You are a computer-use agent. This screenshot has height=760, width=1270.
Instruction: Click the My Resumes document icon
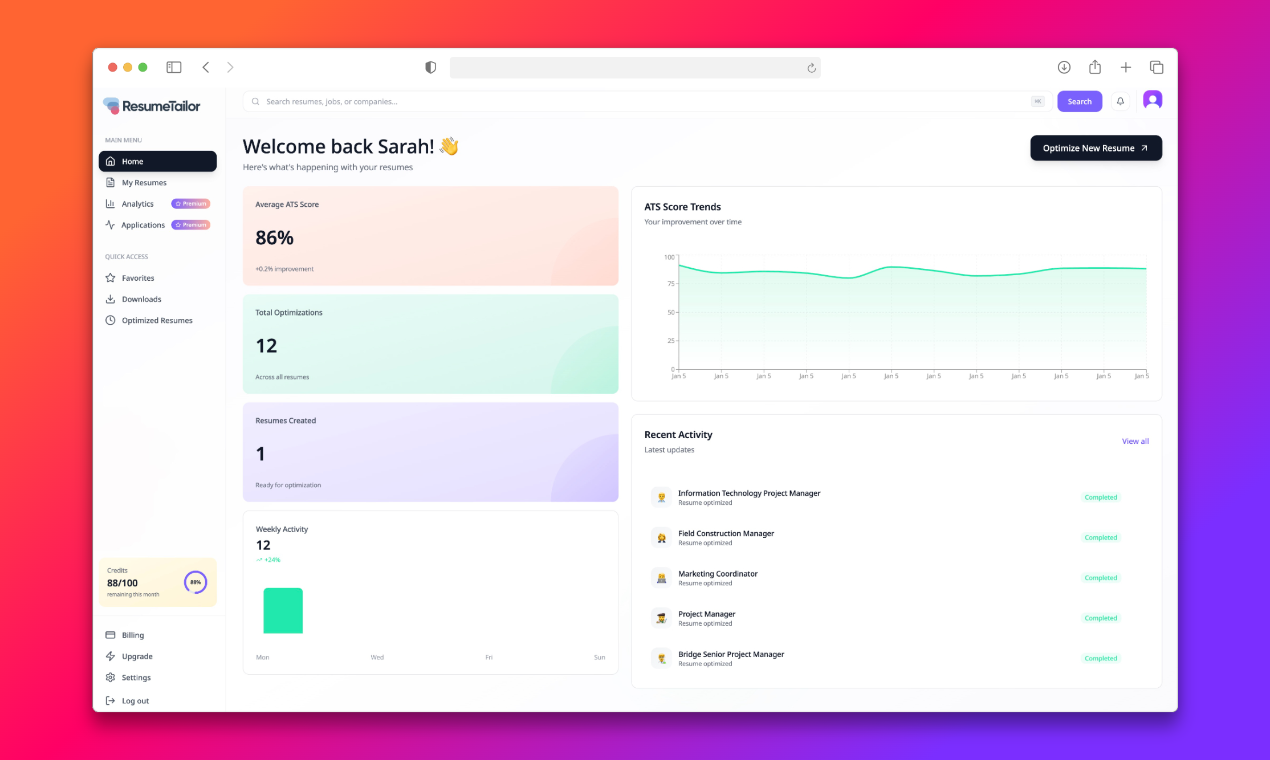coord(111,183)
